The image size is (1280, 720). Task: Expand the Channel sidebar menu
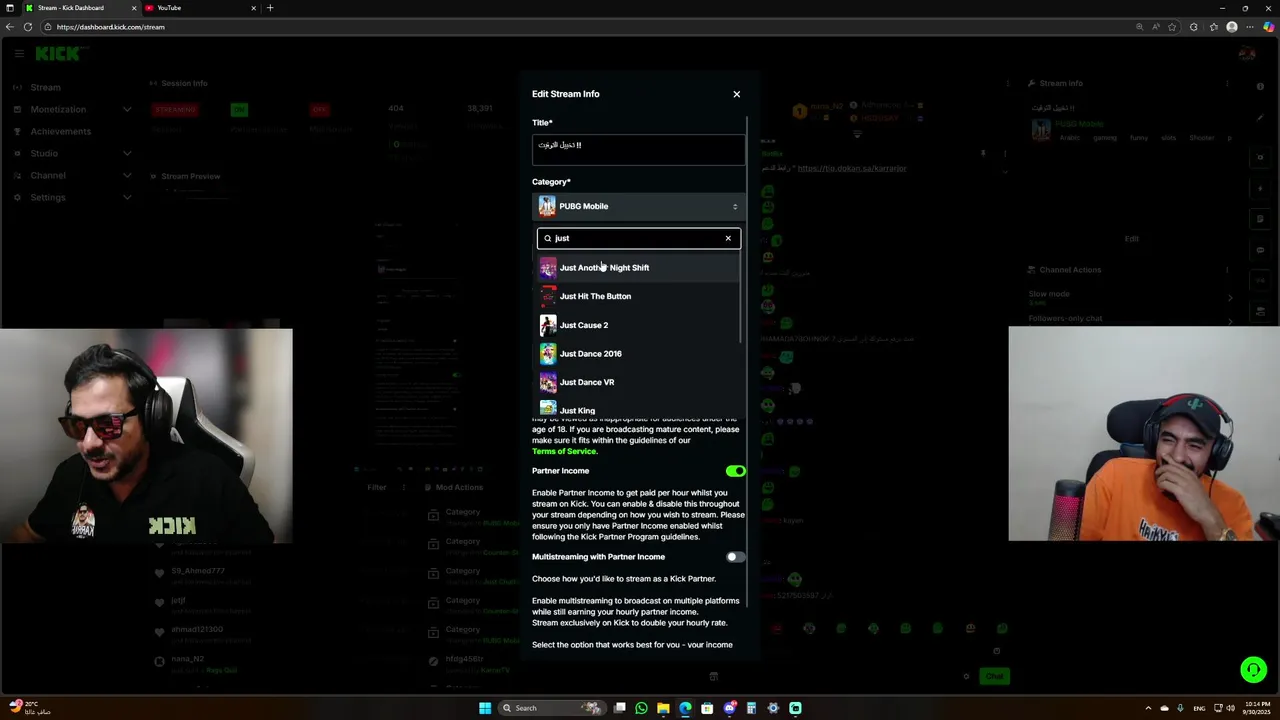coord(70,175)
